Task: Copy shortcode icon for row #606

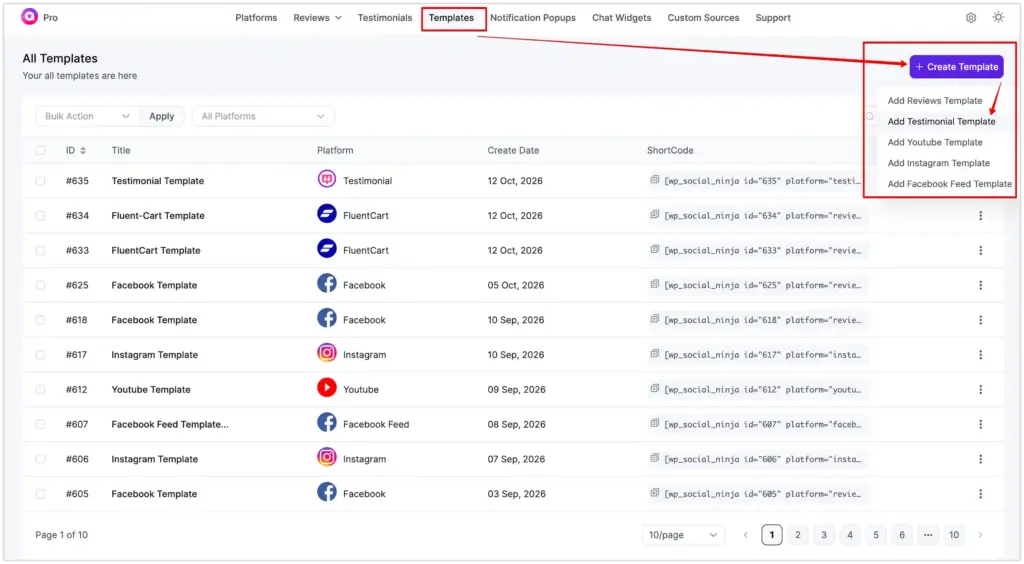Action: (654, 458)
